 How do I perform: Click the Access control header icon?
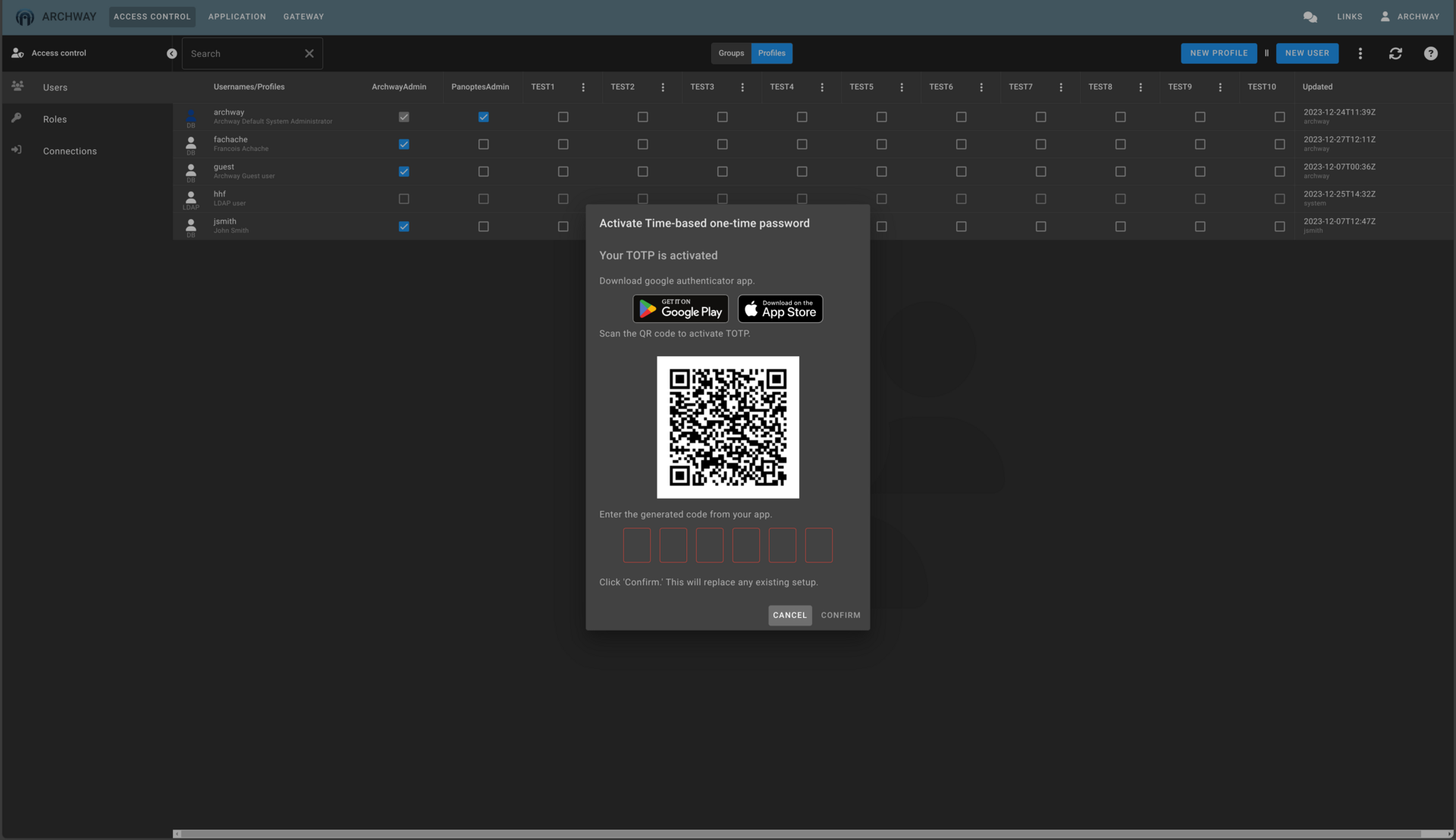pos(17,53)
